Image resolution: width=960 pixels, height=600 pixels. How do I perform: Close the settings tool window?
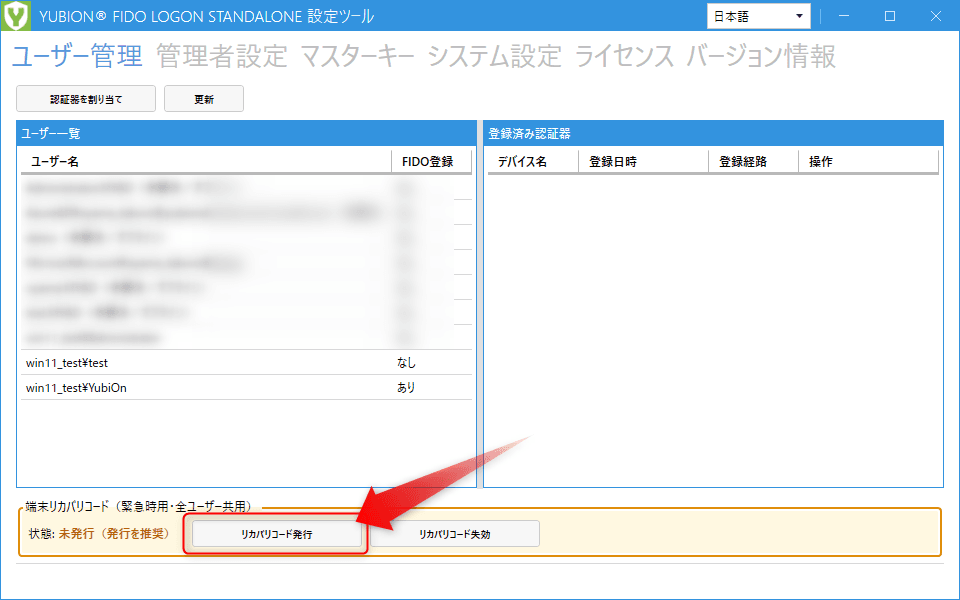pyautogui.click(x=936, y=16)
